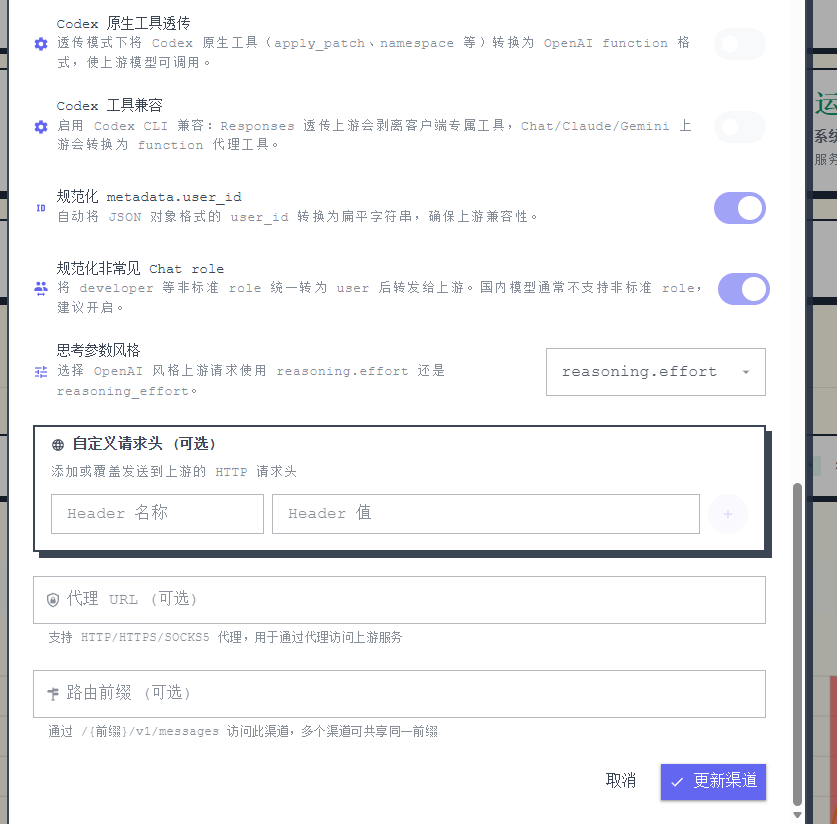Disable the 规范化 metadata.user_id switch
Screen dimensions: 837x824
click(740, 208)
